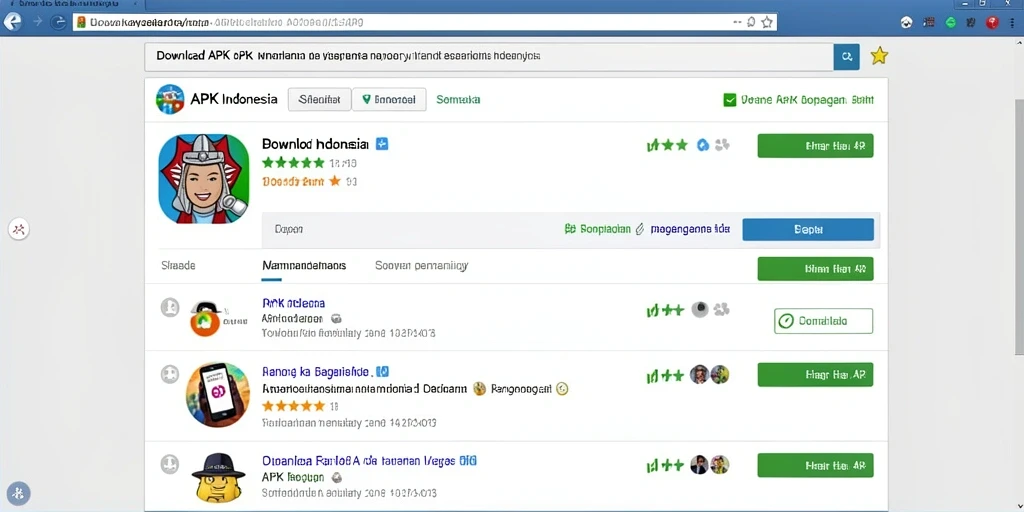1024x512 pixels.
Task: Toggle the green Veane ARK Bopagan checkbox
Action: point(730,100)
